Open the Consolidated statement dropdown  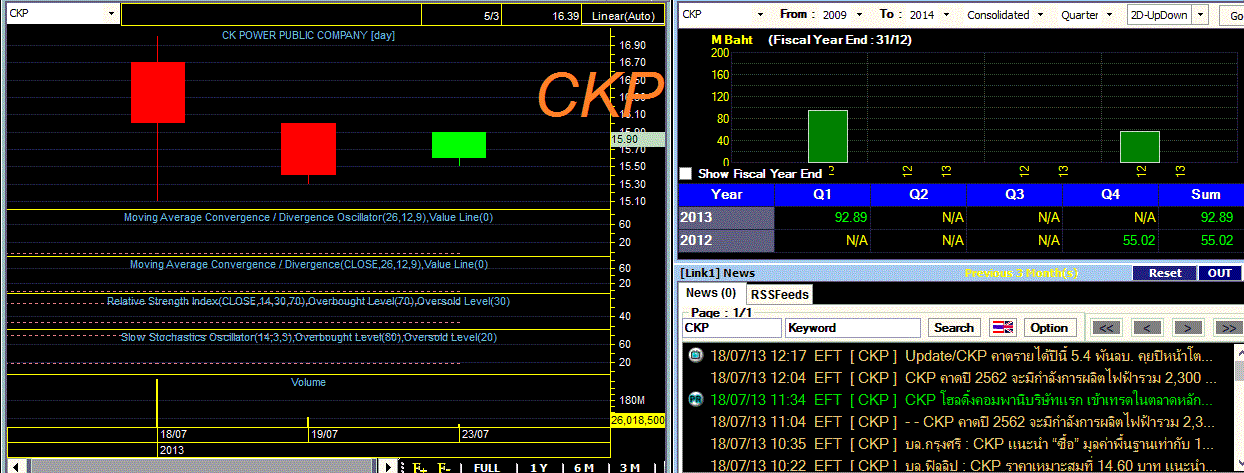(x=1041, y=15)
